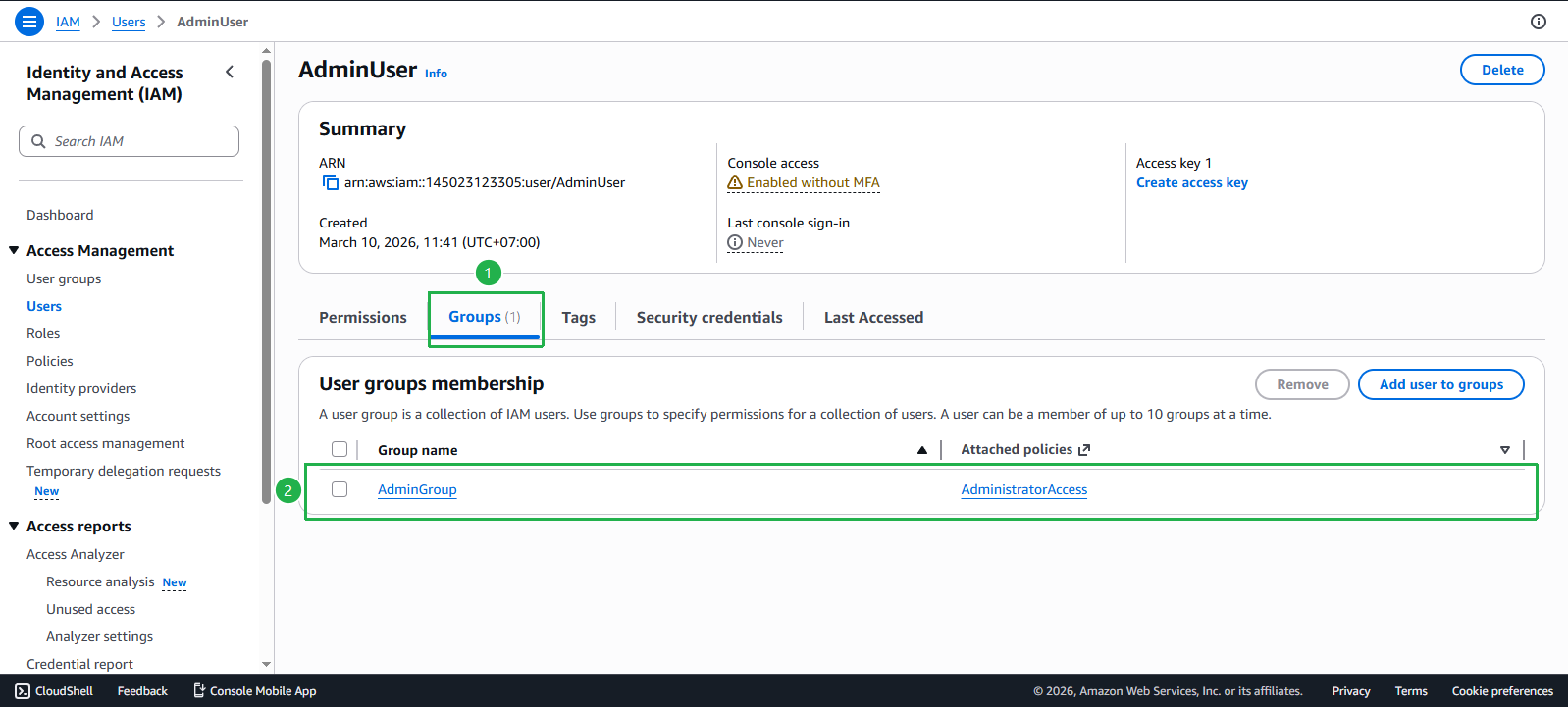Collapse the IAM sidebar with the chevron
This screenshot has height=707, width=1568.
[x=230, y=72]
